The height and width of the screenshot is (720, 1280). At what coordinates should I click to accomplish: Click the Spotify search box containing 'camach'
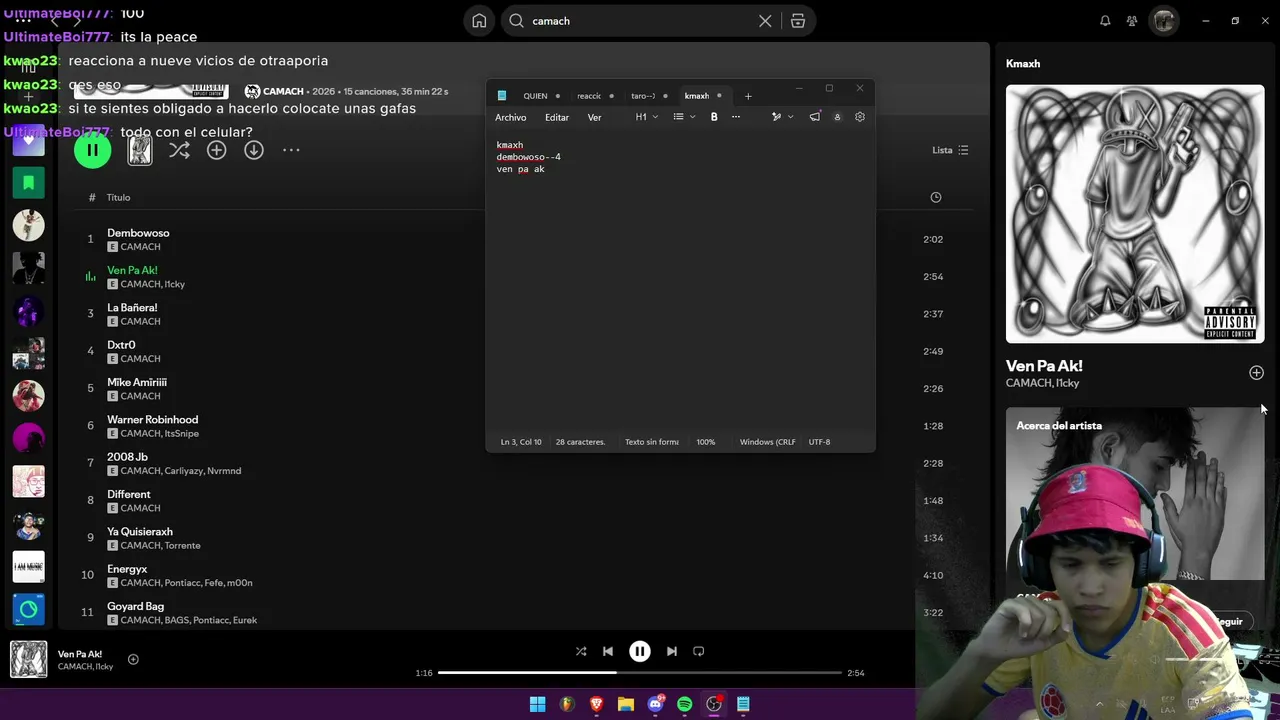coord(640,21)
